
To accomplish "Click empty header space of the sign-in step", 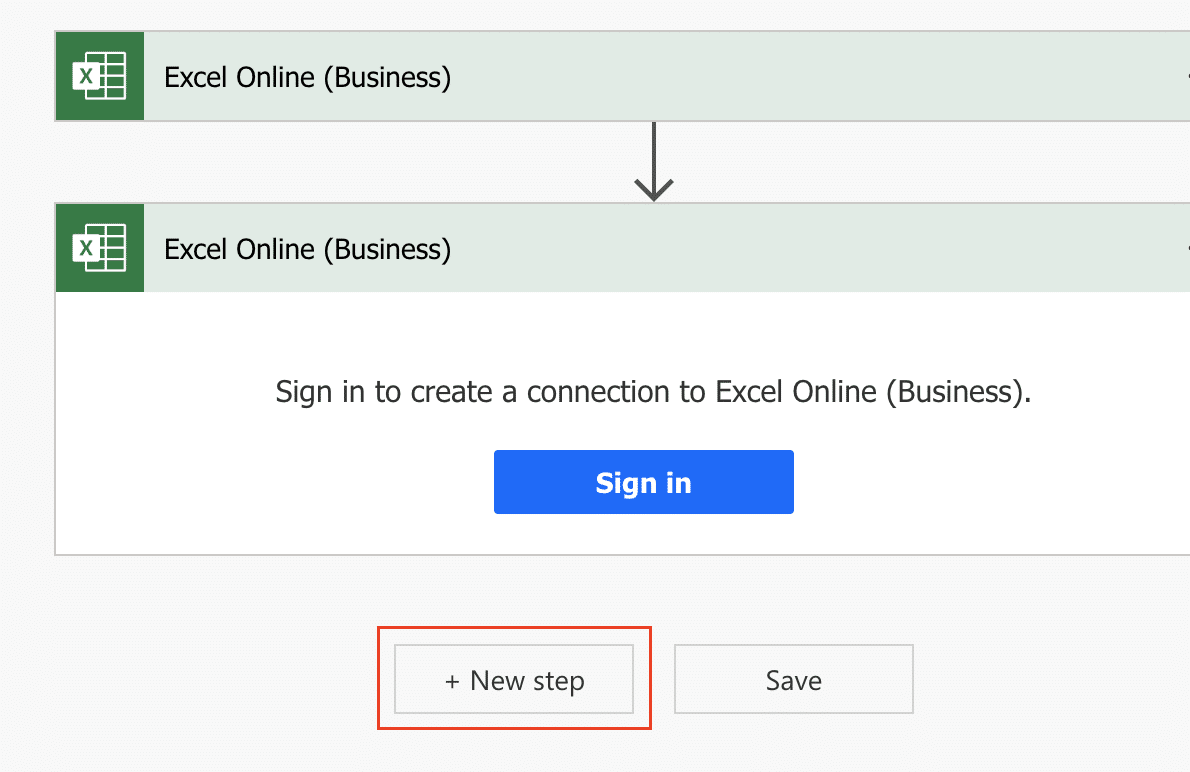I will coord(800,248).
